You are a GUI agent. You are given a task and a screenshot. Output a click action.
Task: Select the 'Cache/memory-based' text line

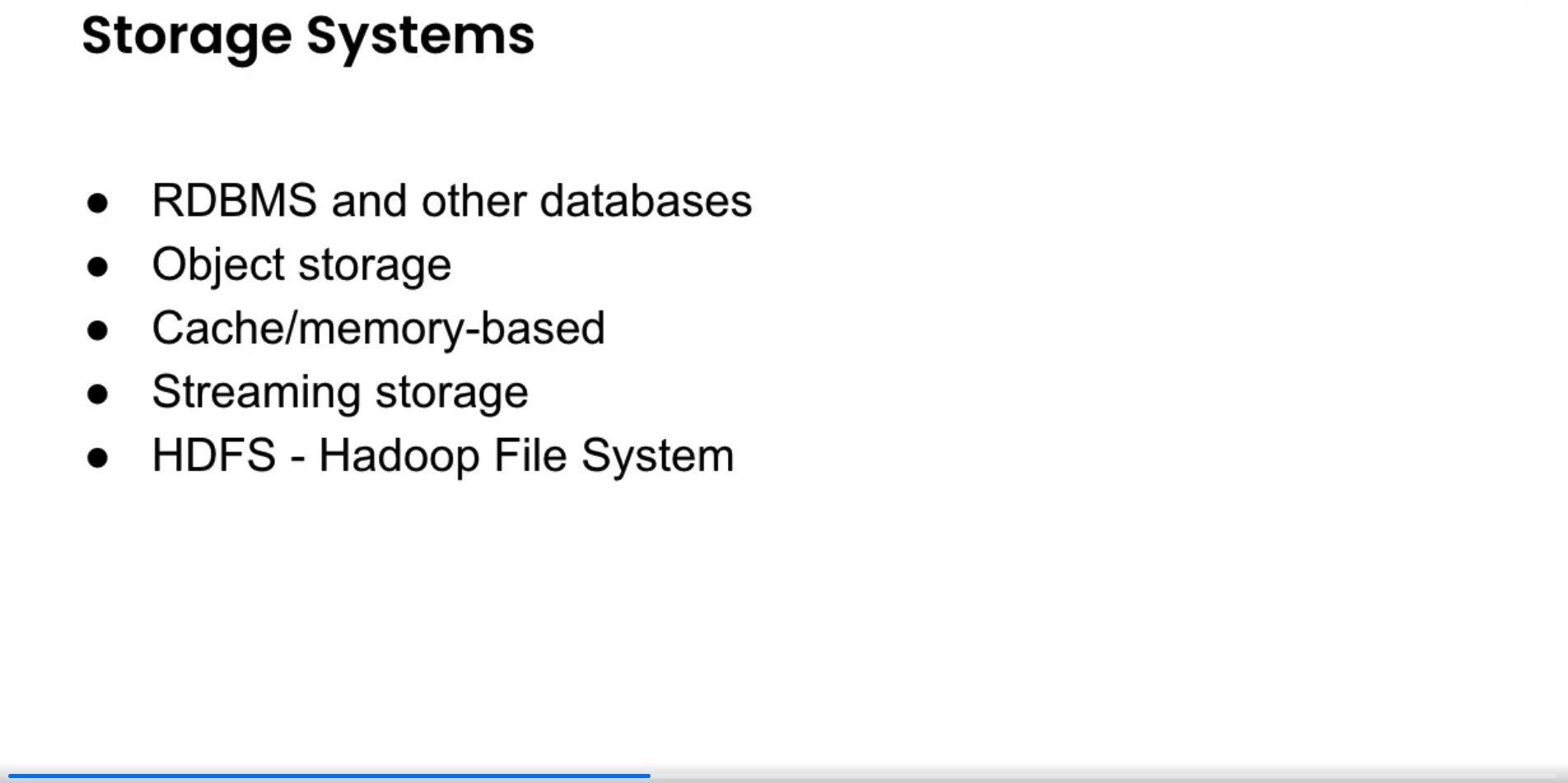click(378, 329)
